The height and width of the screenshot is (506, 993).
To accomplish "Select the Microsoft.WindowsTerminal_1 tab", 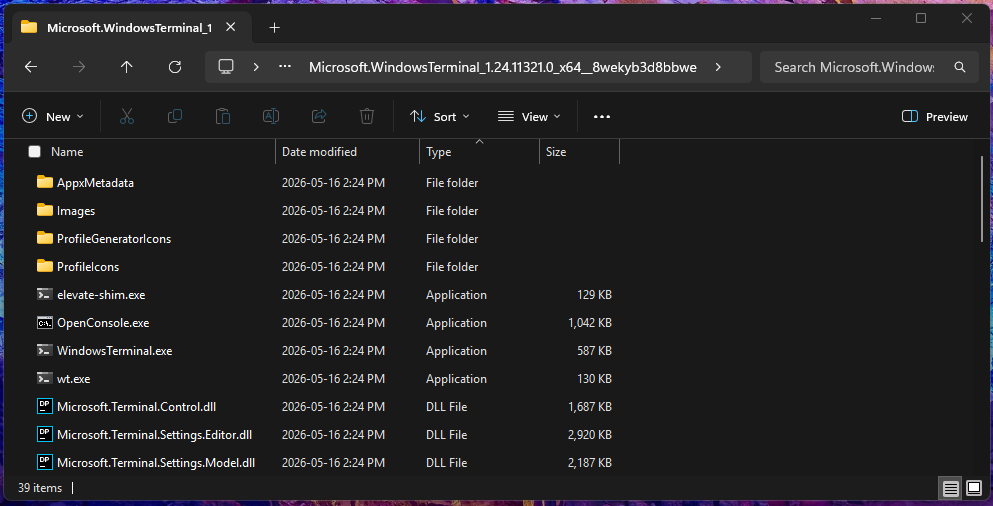I will tap(130, 28).
